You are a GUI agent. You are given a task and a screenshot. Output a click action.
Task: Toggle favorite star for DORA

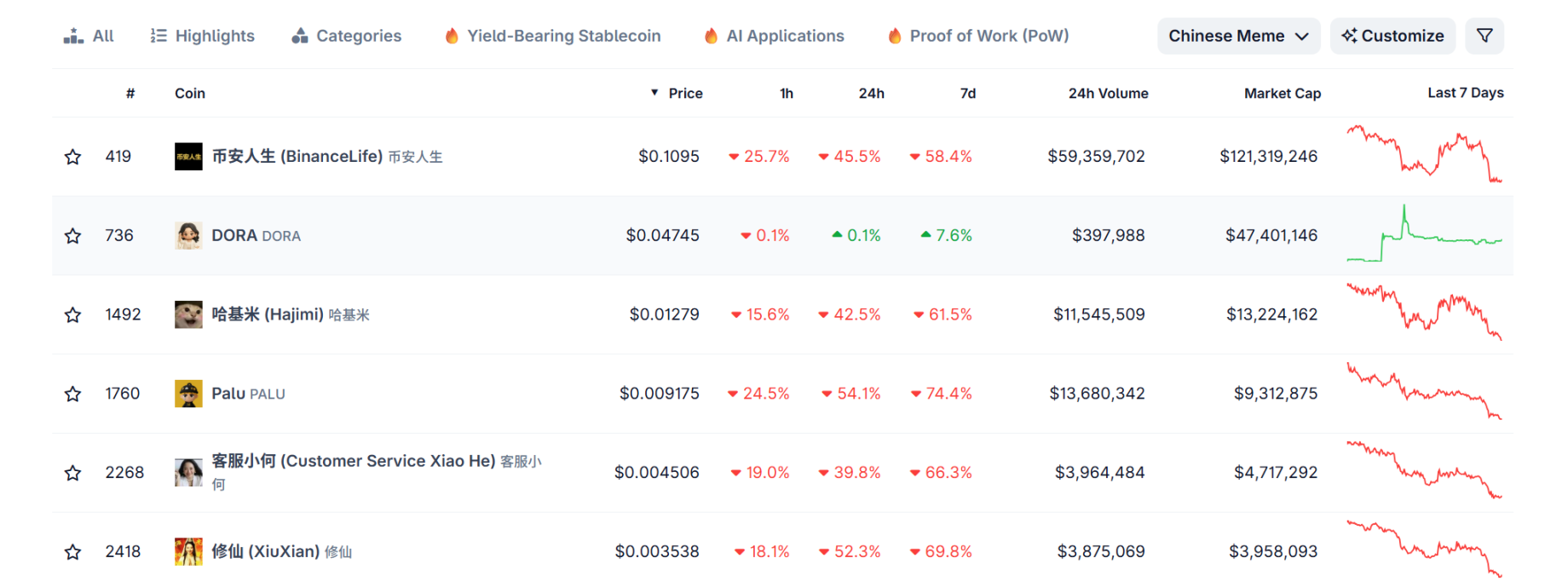73,236
